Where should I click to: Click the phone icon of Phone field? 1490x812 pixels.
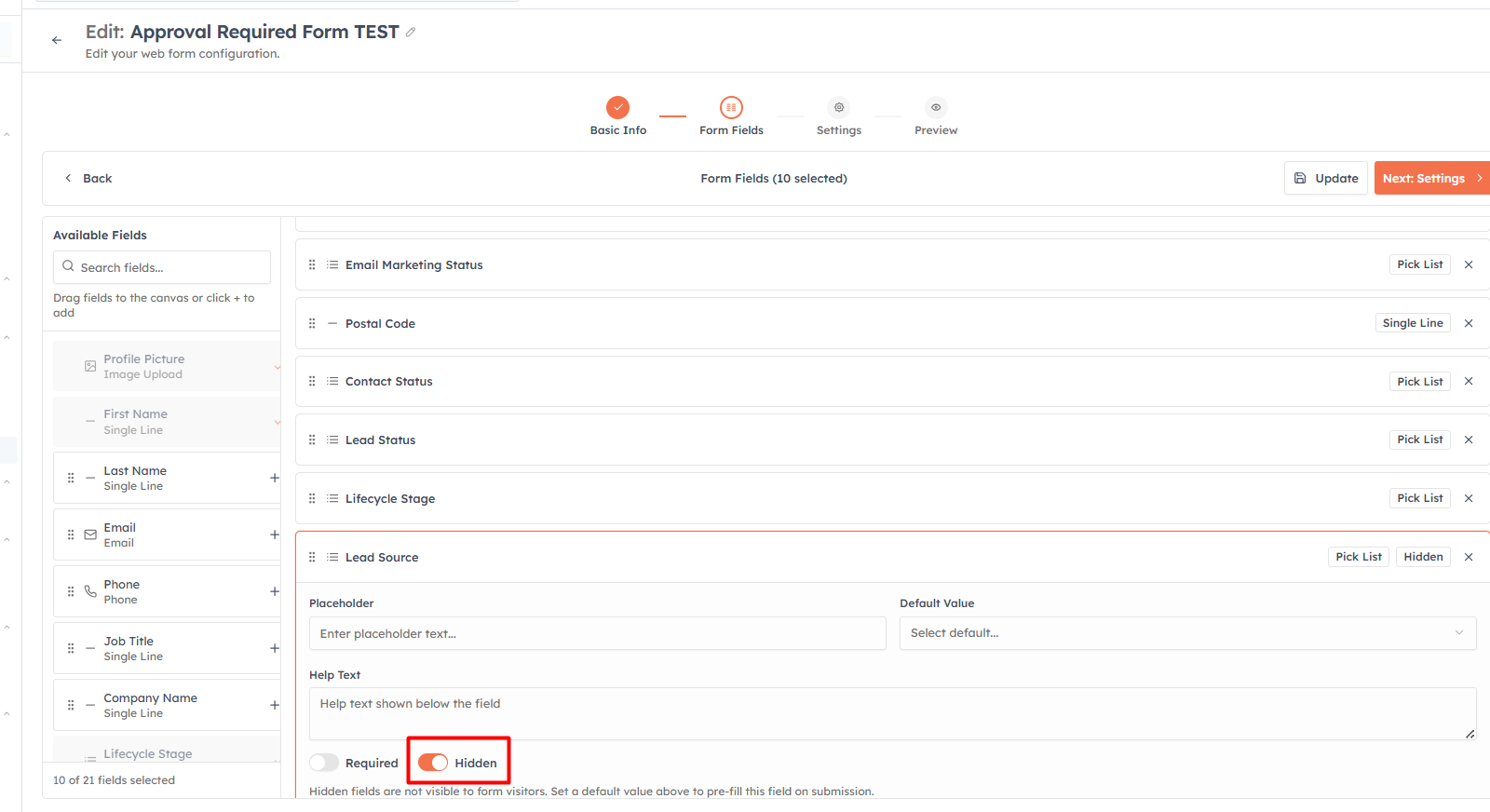[90, 591]
